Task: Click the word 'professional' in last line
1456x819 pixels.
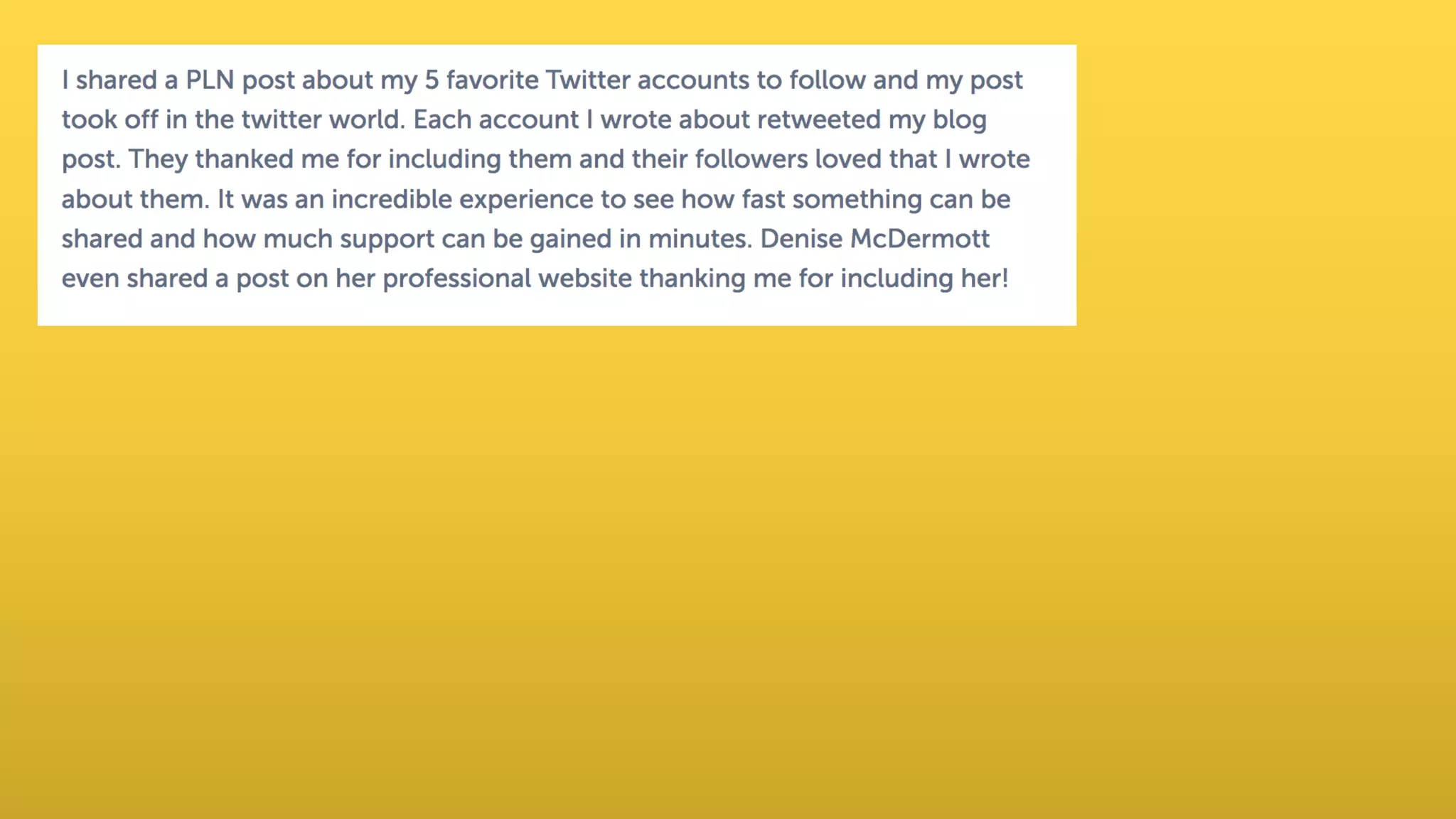Action: pos(457,279)
